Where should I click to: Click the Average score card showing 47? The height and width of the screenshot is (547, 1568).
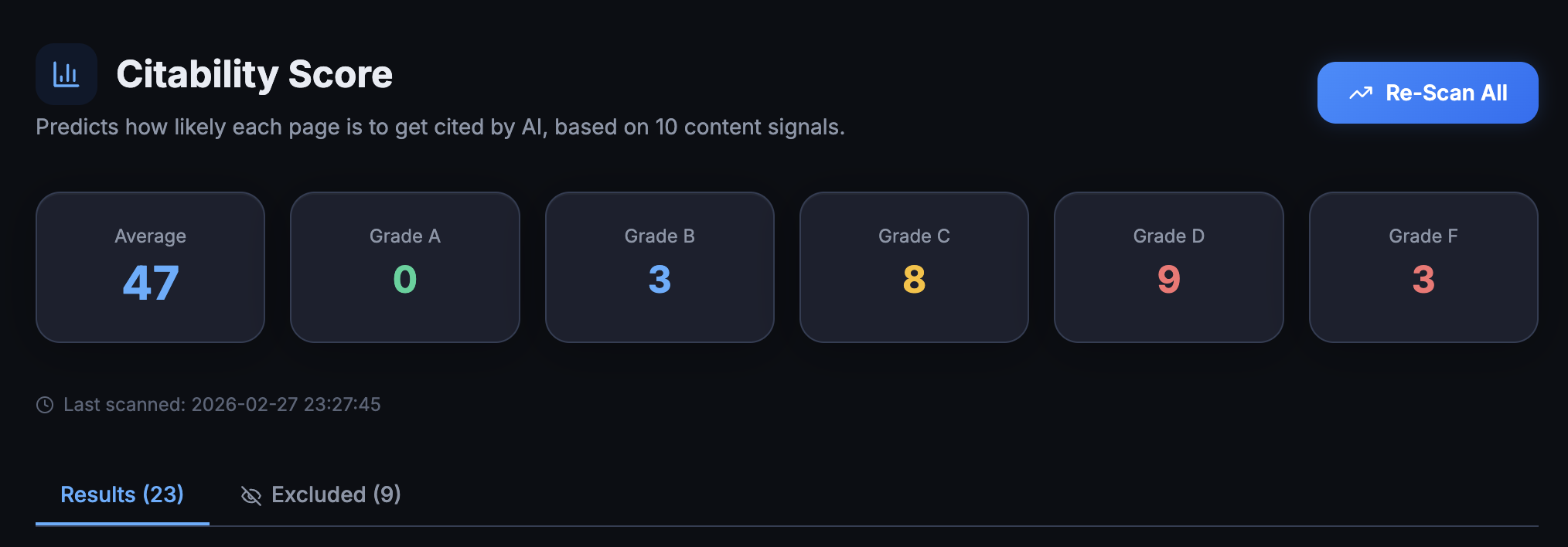pos(149,267)
